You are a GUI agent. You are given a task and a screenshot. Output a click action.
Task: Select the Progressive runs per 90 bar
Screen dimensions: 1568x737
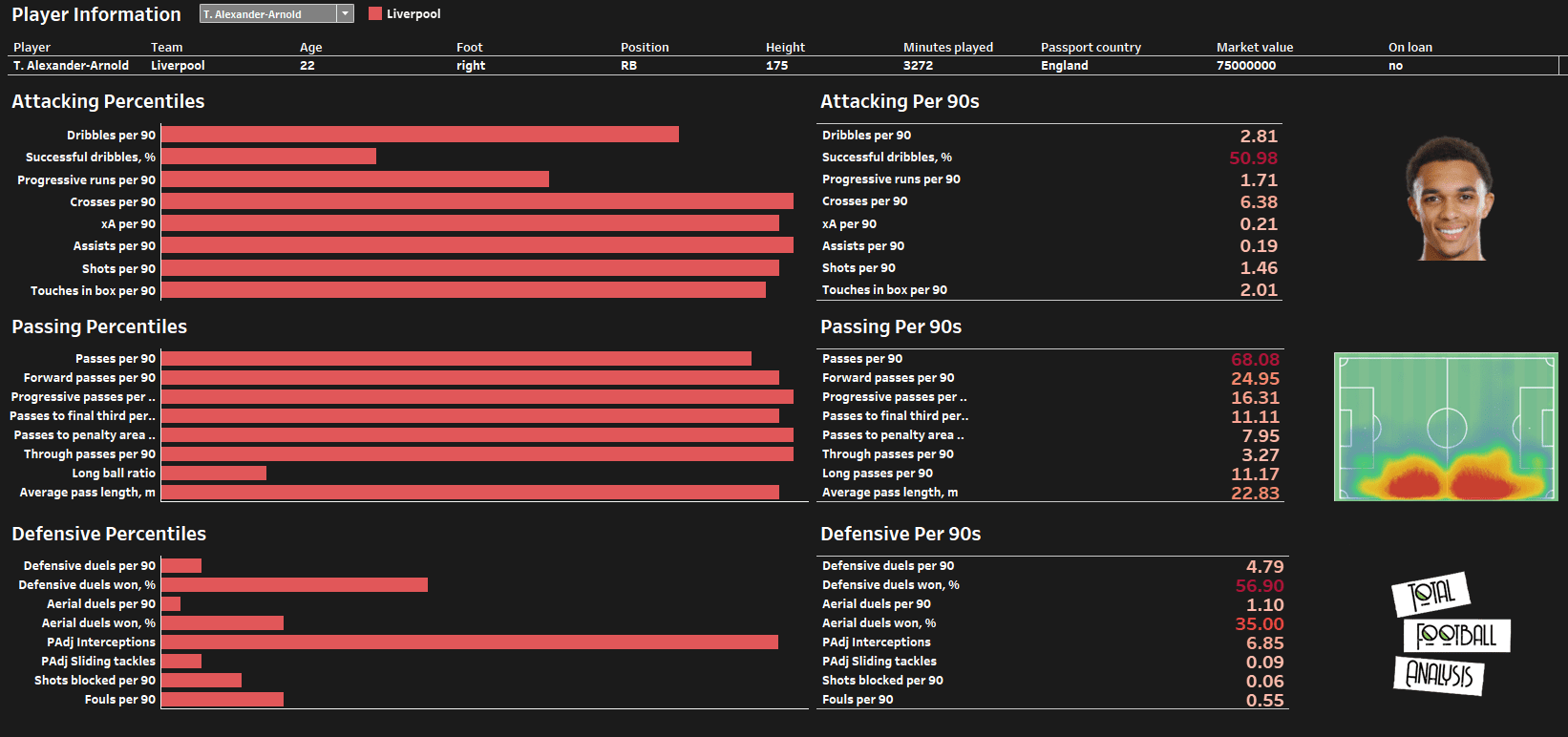pos(355,179)
